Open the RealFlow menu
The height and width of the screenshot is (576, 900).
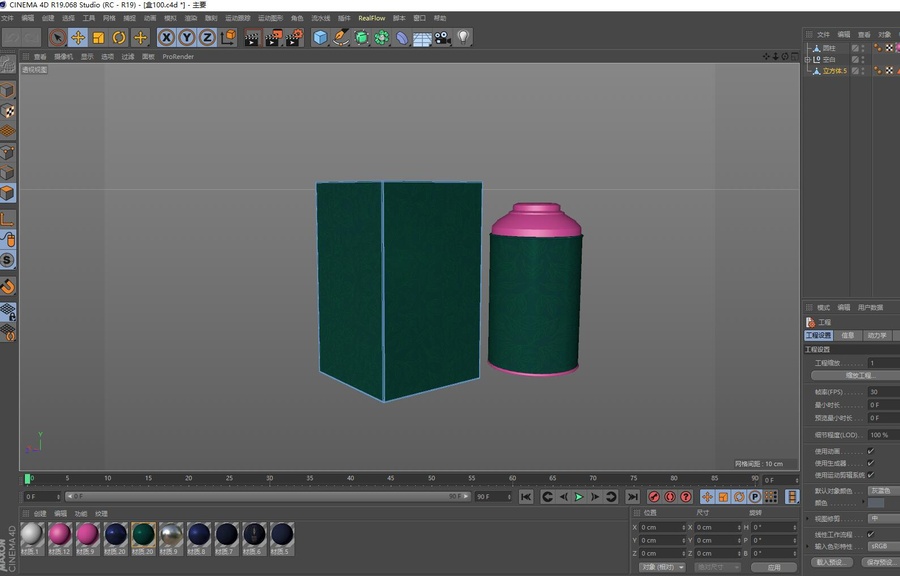(x=371, y=18)
